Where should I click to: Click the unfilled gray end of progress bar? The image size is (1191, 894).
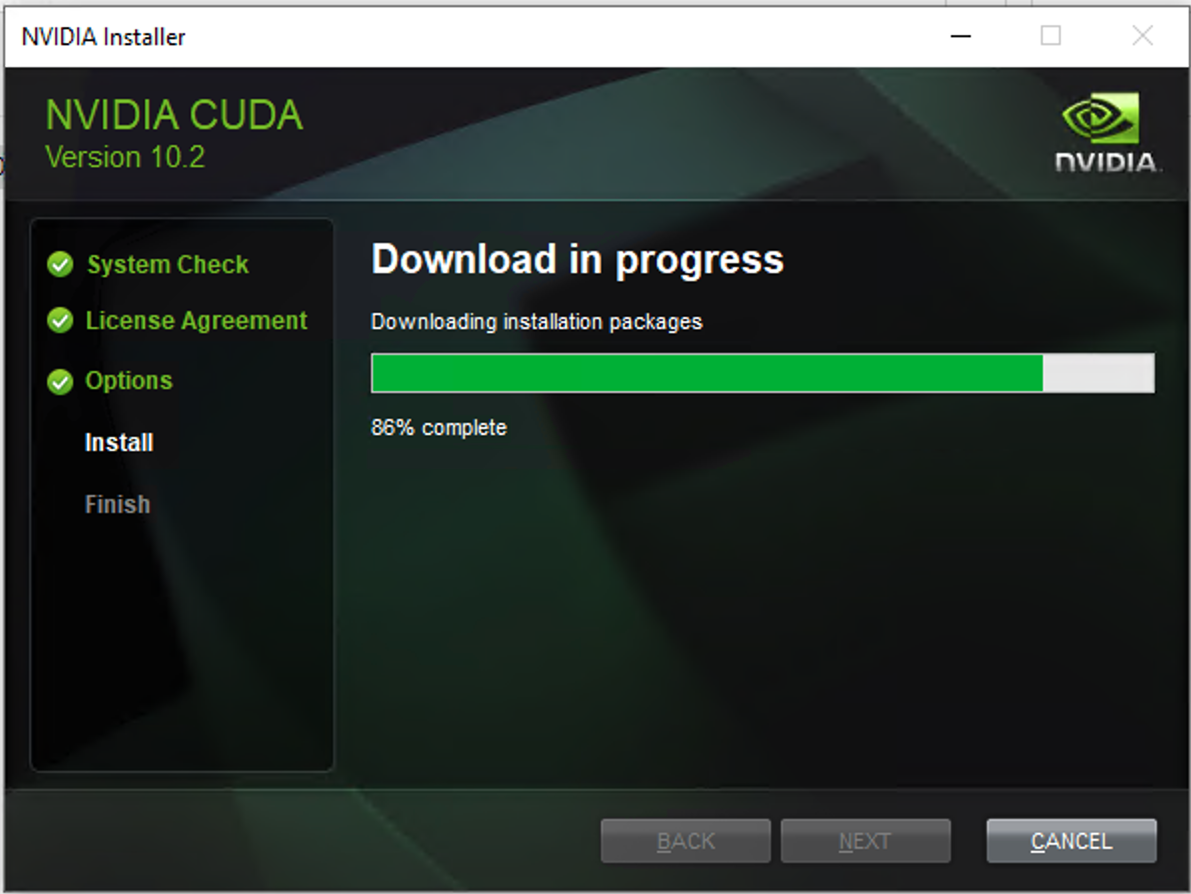point(1098,373)
